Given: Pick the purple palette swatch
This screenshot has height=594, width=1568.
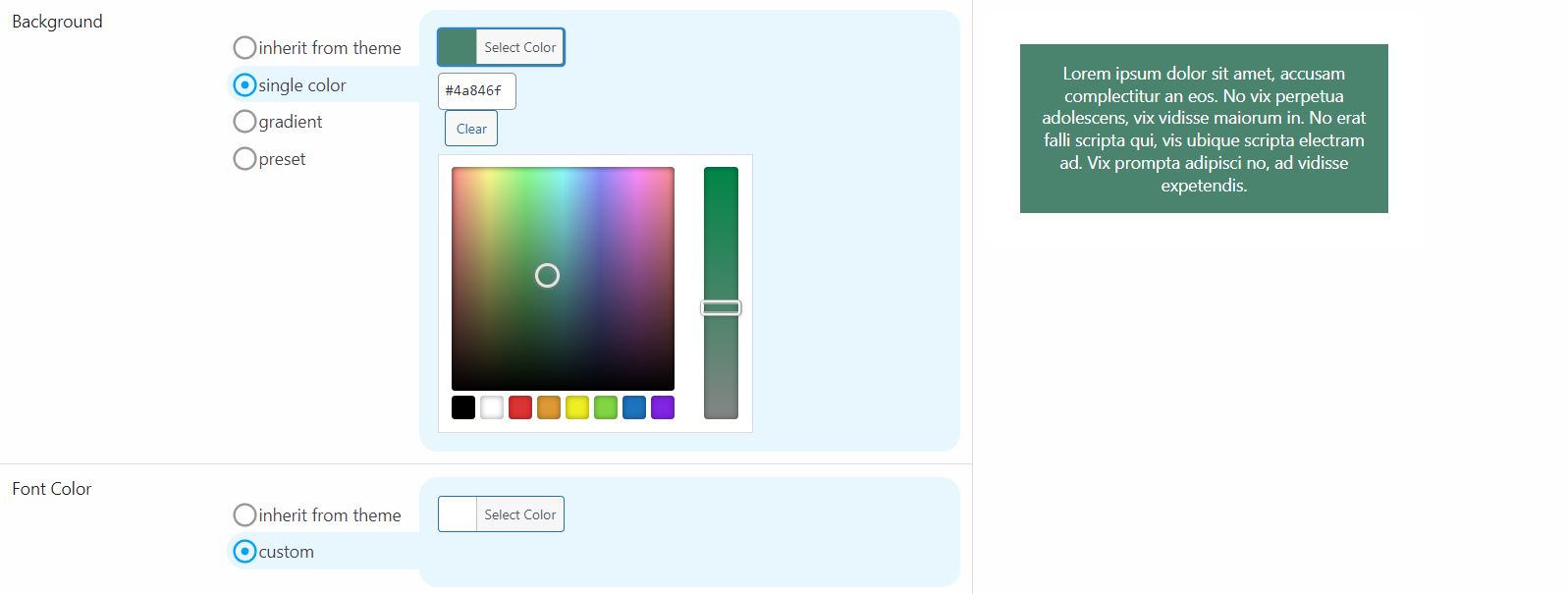Looking at the screenshot, I should [663, 407].
